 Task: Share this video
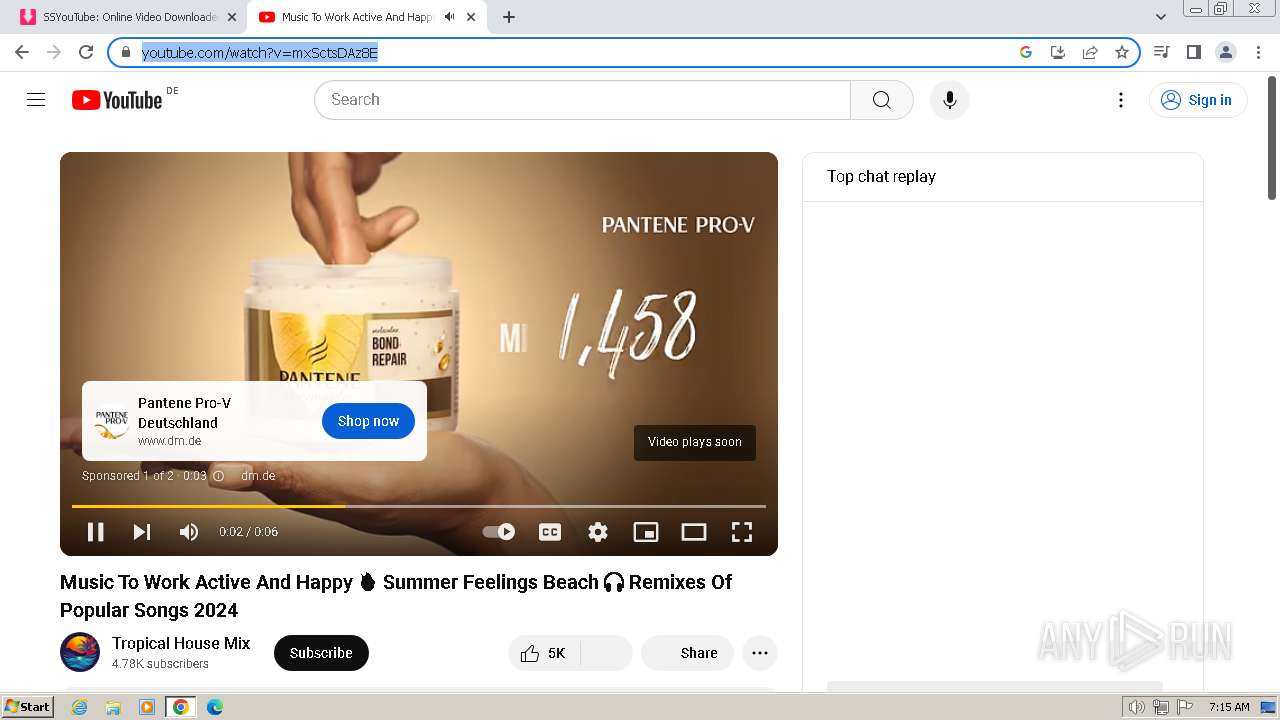pos(687,653)
